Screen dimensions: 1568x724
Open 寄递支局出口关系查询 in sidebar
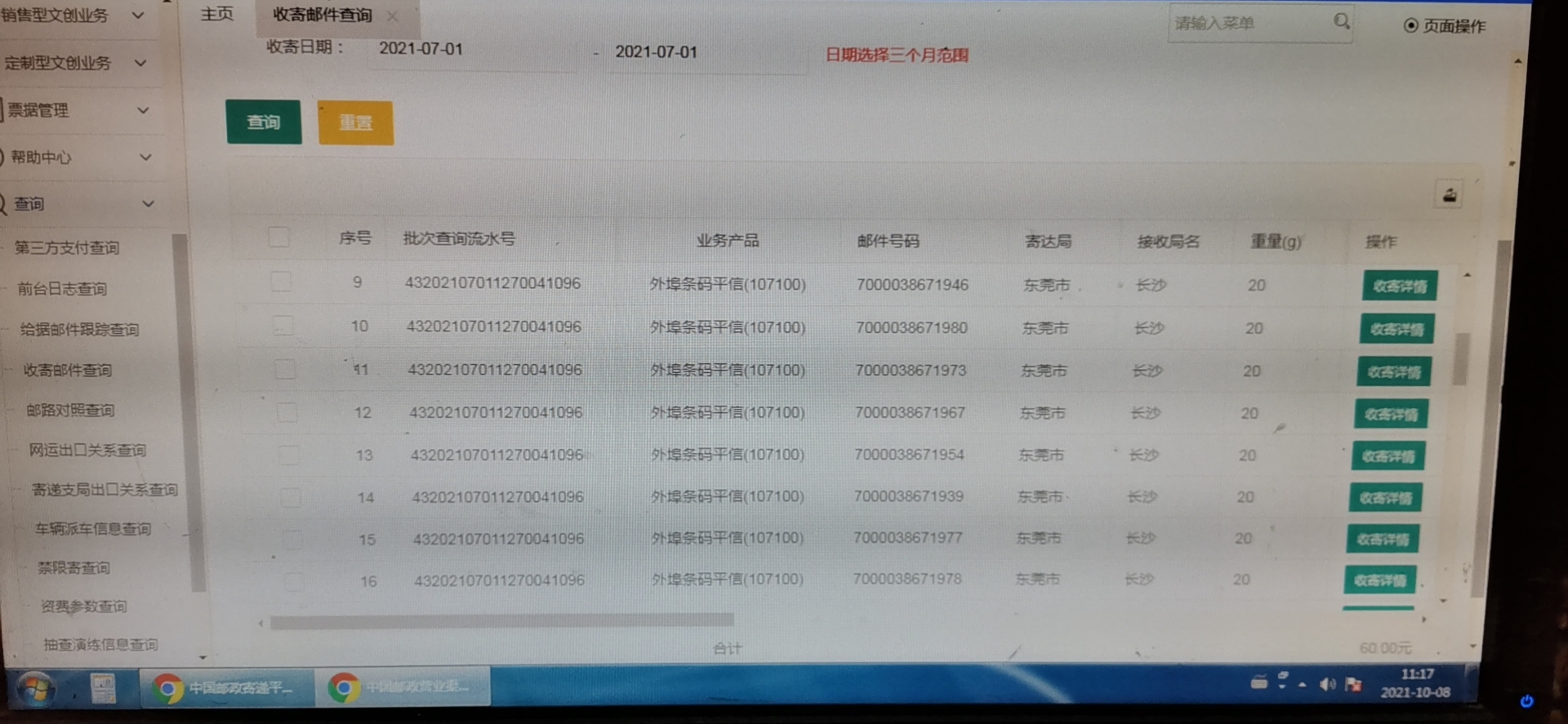coord(105,489)
